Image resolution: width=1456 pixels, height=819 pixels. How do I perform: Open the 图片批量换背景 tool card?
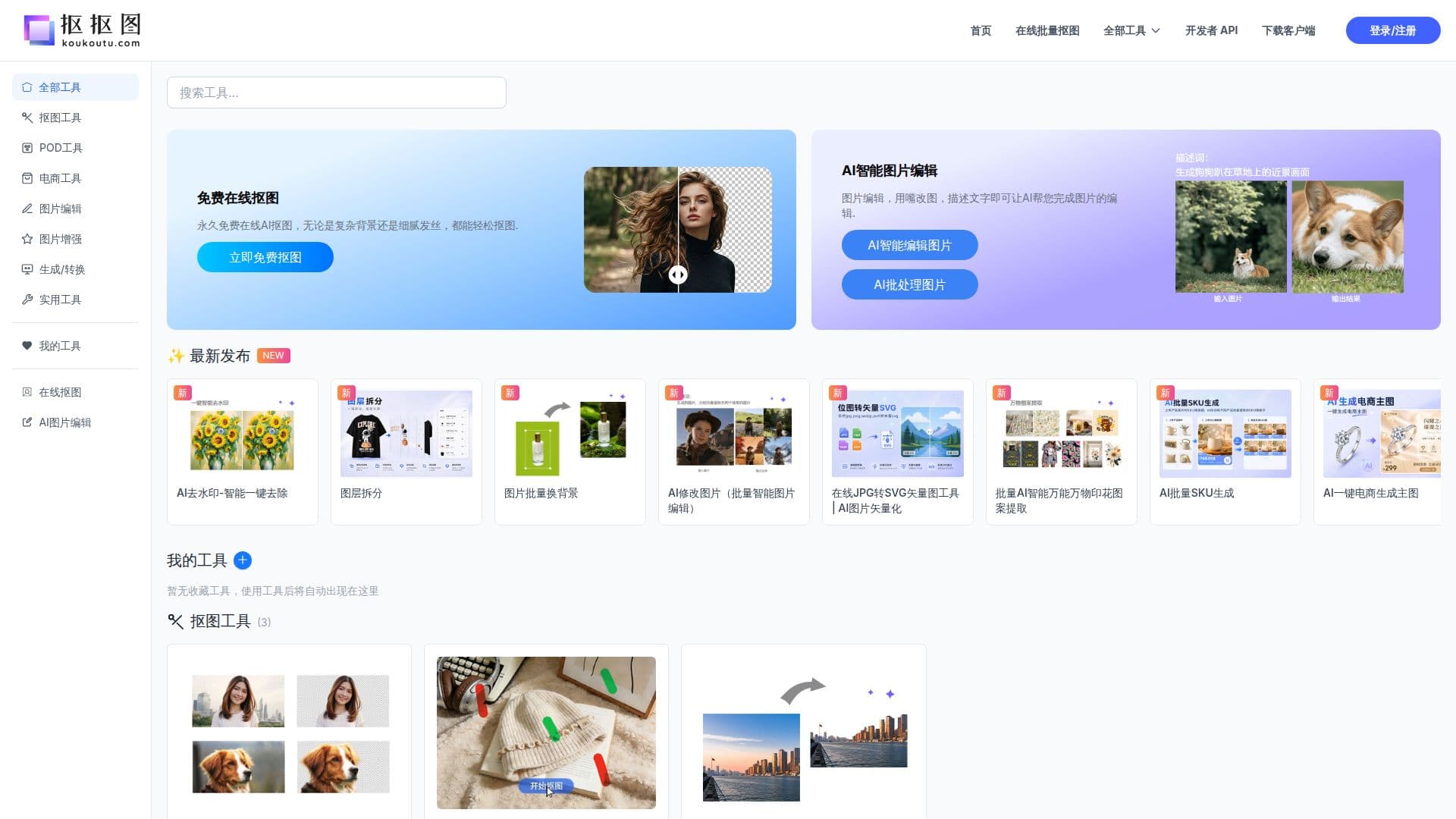point(570,452)
